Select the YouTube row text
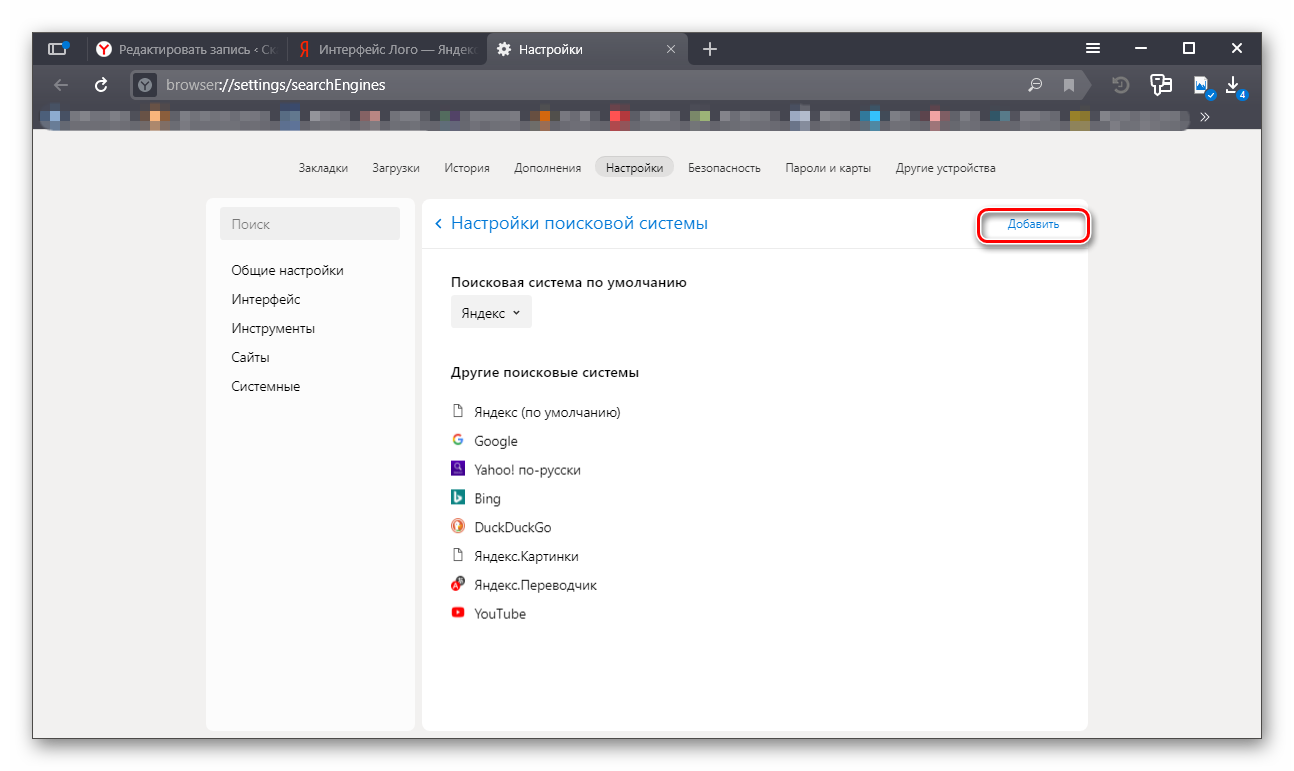The width and height of the screenshot is (1294, 771). (x=500, y=614)
